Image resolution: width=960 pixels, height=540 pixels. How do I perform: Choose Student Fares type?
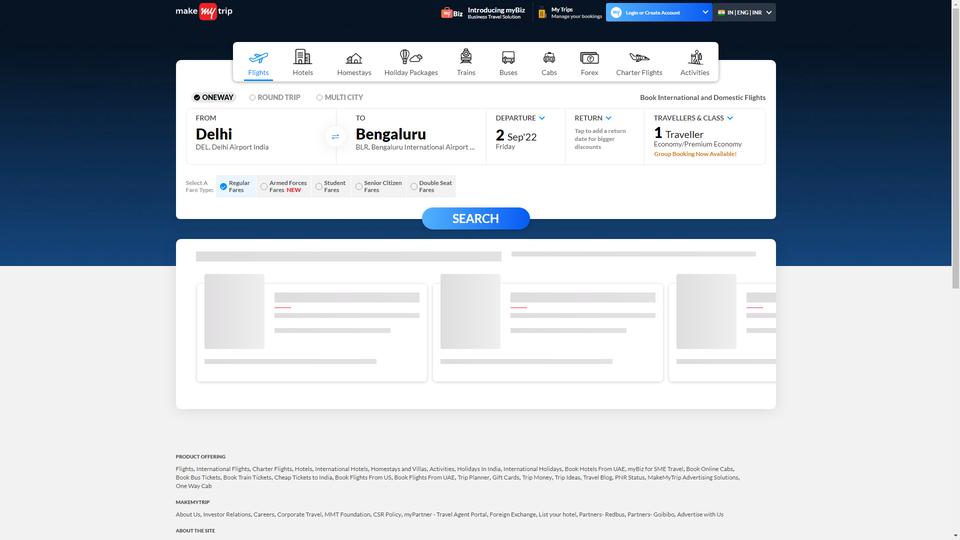click(x=331, y=186)
